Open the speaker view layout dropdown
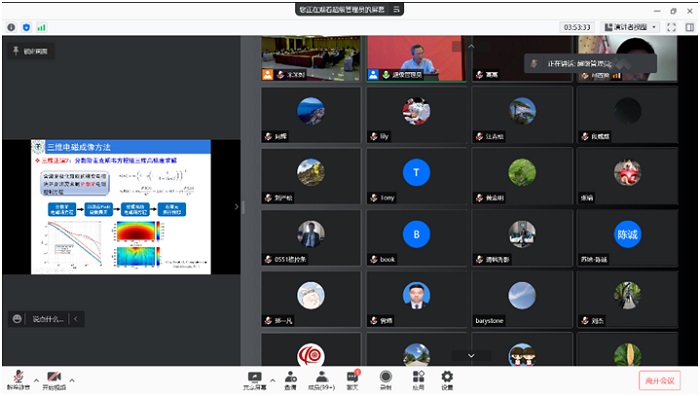700x396 pixels. tap(630, 27)
